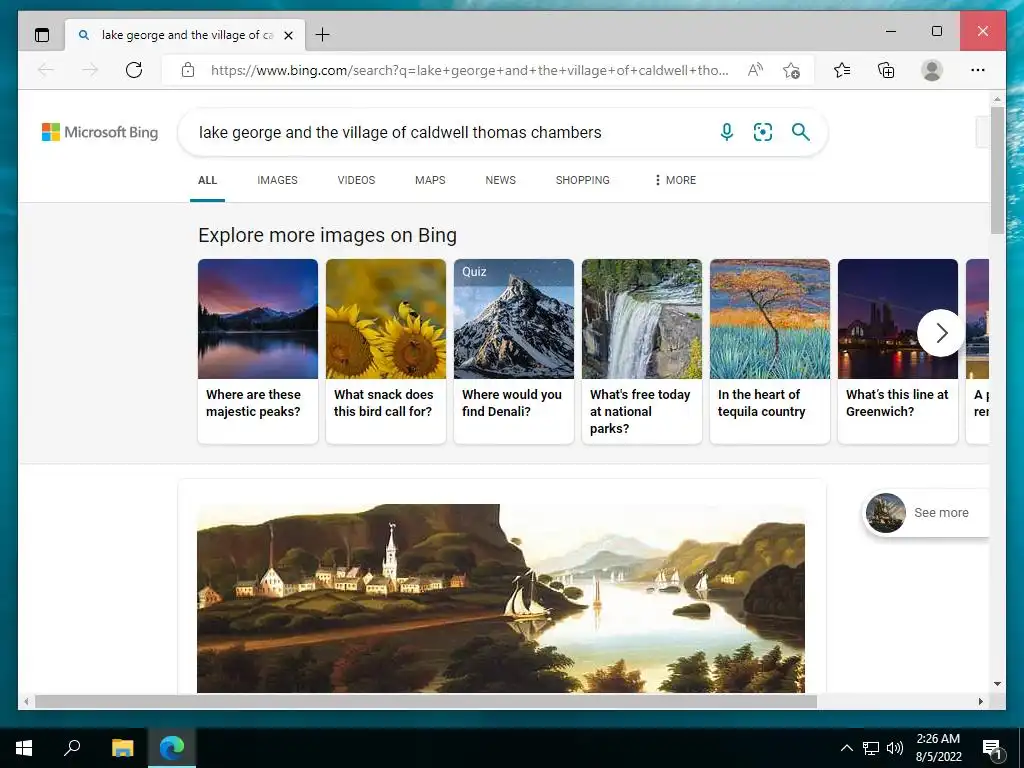Click the bing.com address bar URL
The image size is (1024, 768).
(x=469, y=70)
